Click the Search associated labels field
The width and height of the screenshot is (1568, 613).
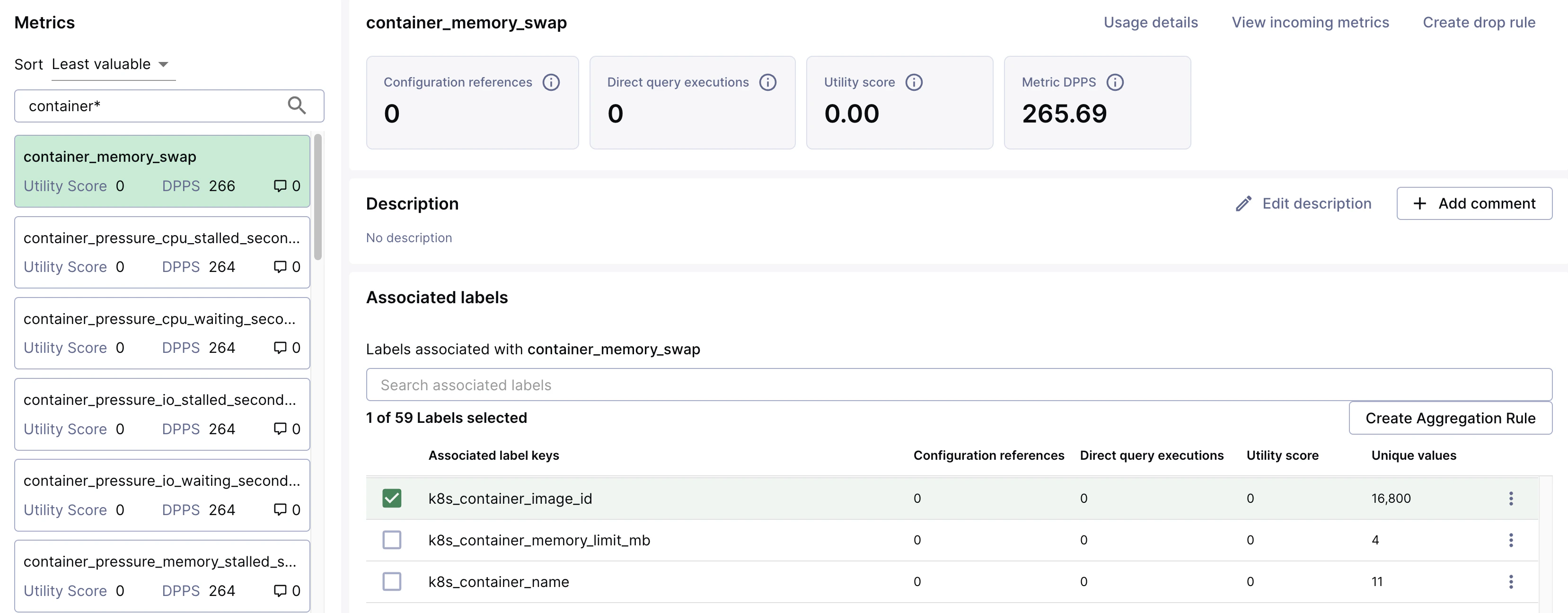point(959,385)
